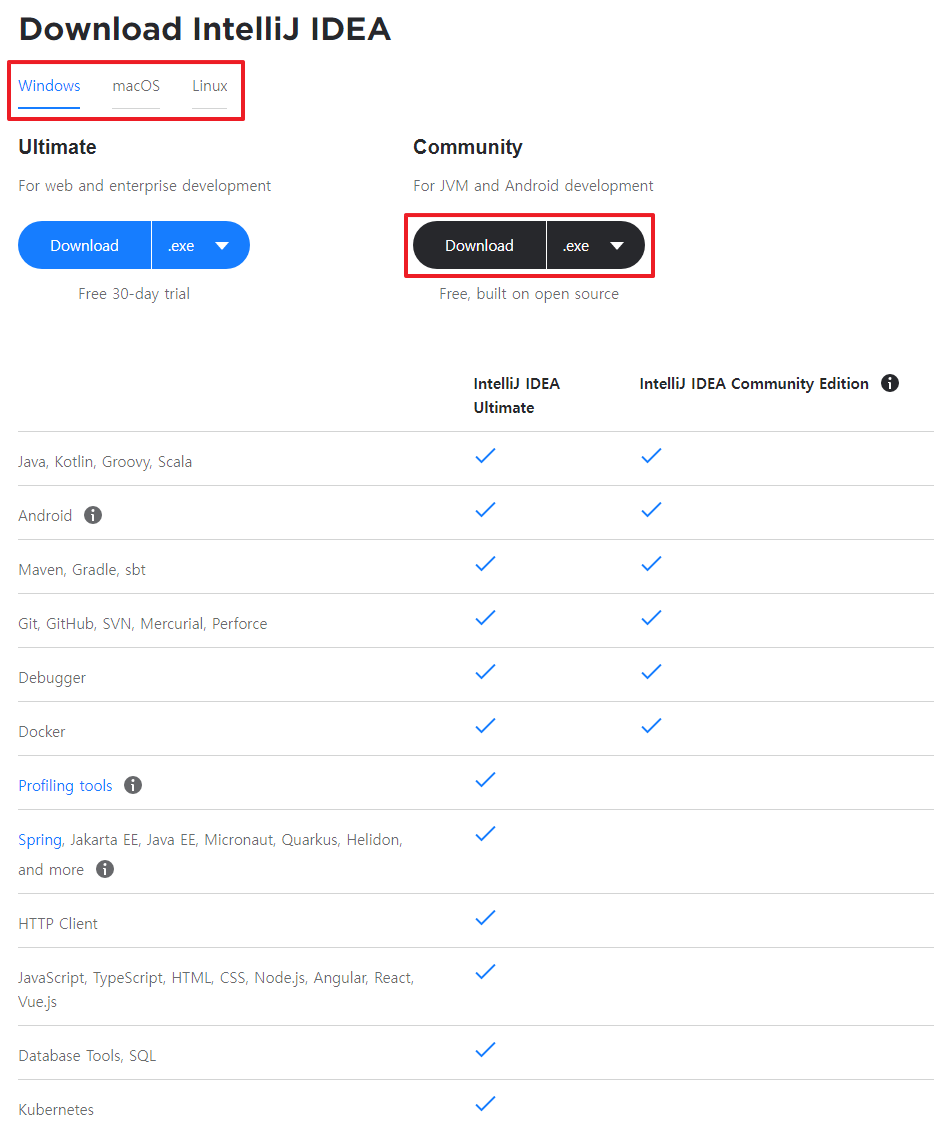Click the 'Debugger' row label
Screen dimensions: 941x1140
(52, 678)
